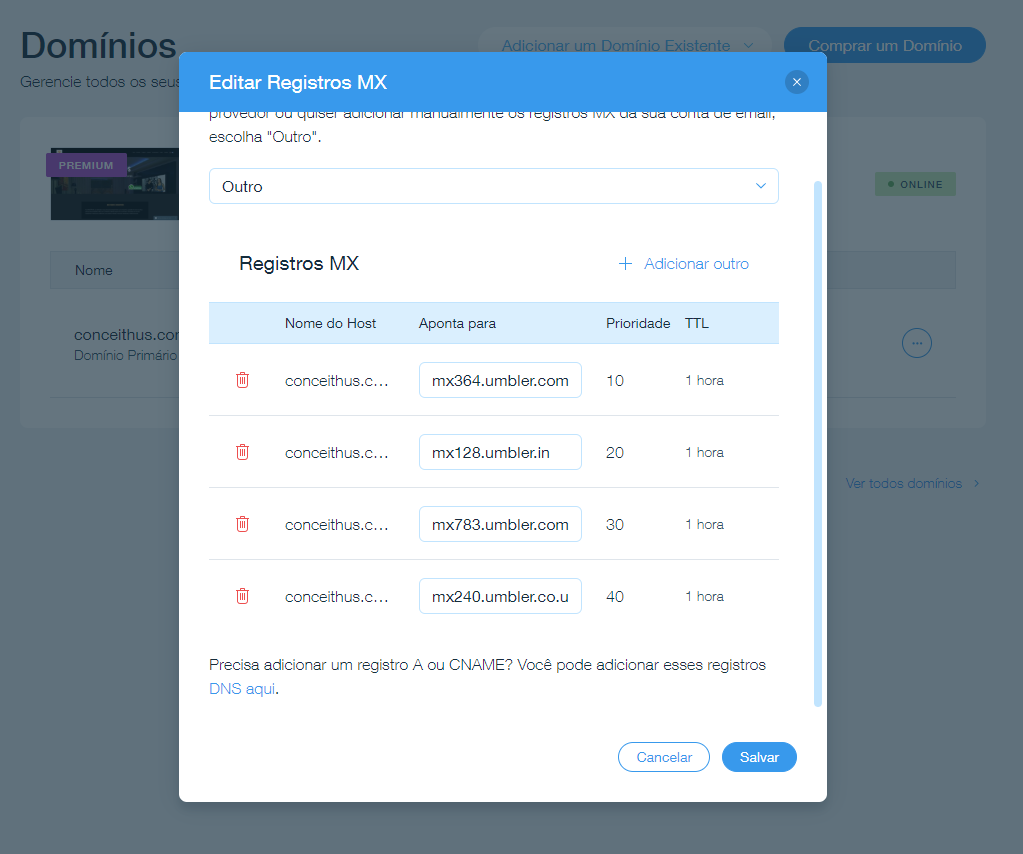Click the Salvar button
The width and height of the screenshot is (1023, 854).
pyautogui.click(x=758, y=757)
